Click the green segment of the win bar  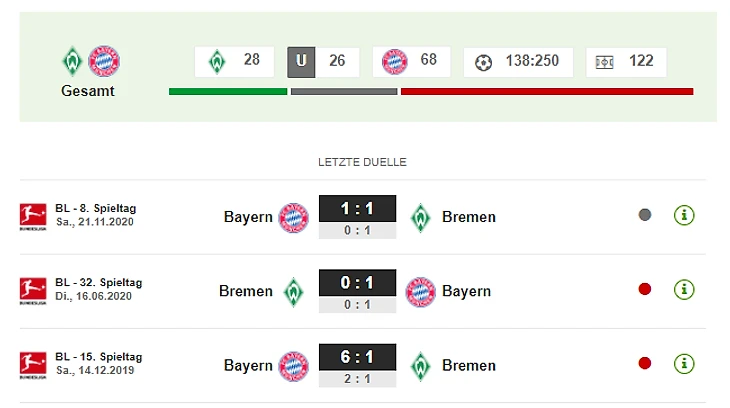(x=228, y=92)
